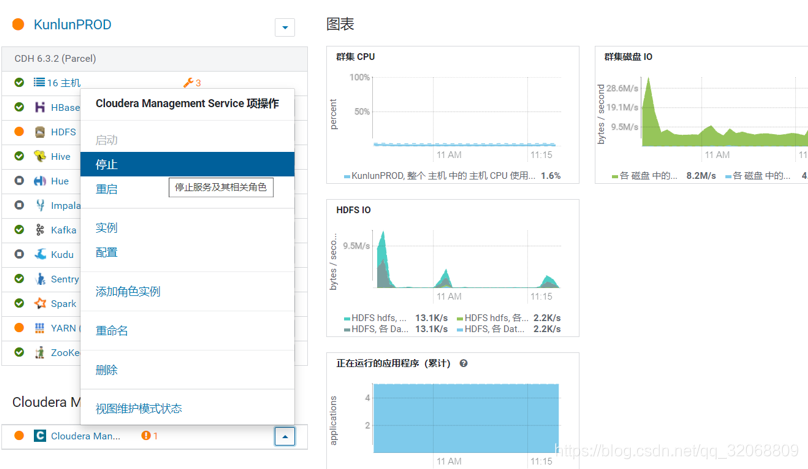Click the Hue service icon
This screenshot has width=808, height=469.
coord(40,181)
